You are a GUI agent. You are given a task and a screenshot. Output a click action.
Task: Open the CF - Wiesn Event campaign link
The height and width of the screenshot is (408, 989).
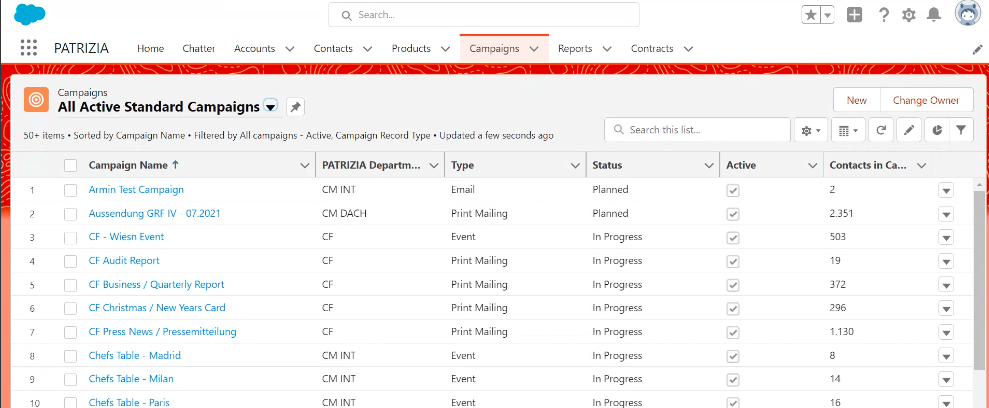pos(126,237)
